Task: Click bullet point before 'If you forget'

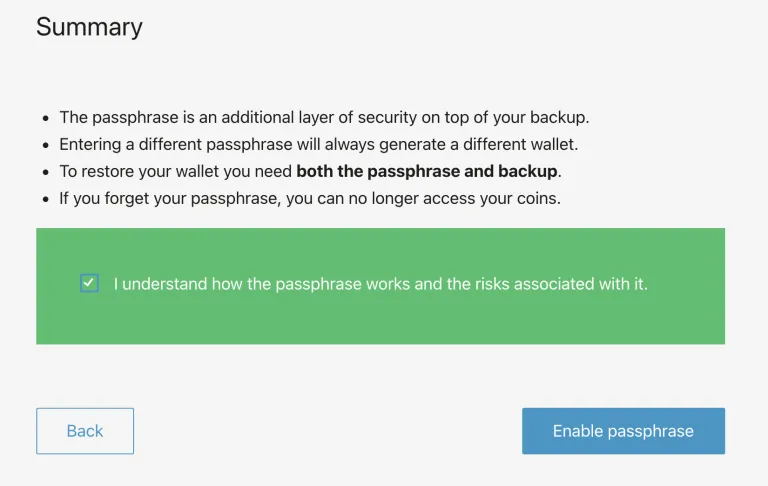Action: (x=43, y=199)
